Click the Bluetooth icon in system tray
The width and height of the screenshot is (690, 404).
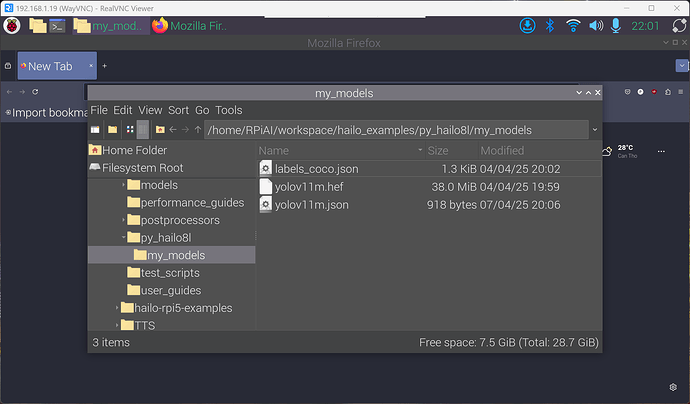[x=549, y=25]
